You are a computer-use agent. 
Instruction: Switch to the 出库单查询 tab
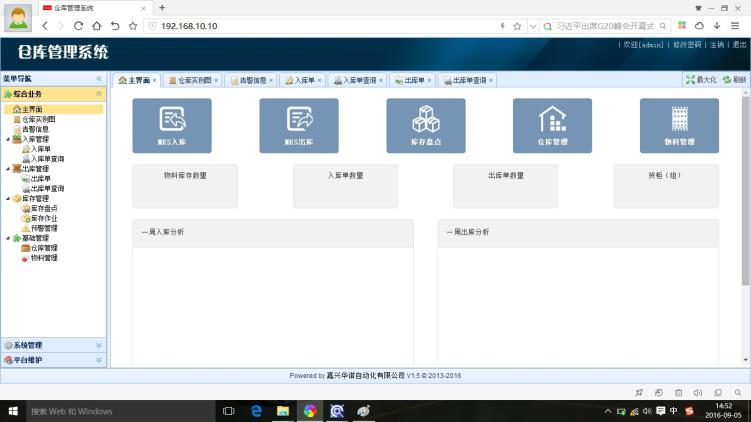[469, 80]
